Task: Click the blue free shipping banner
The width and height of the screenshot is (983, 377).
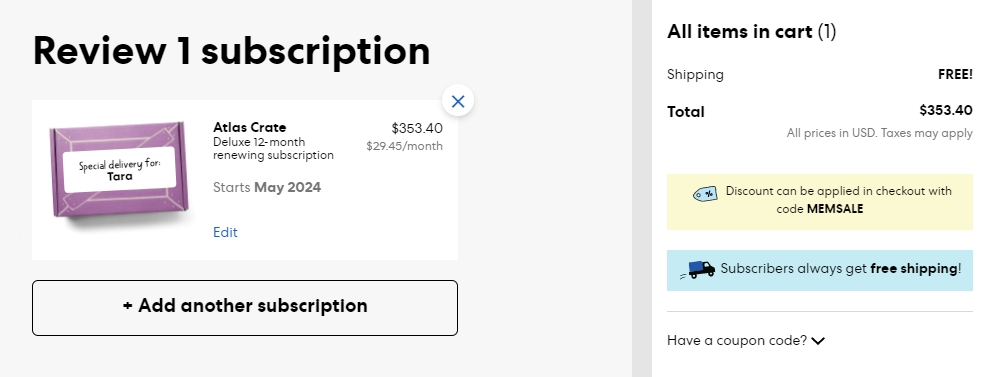Action: (820, 270)
